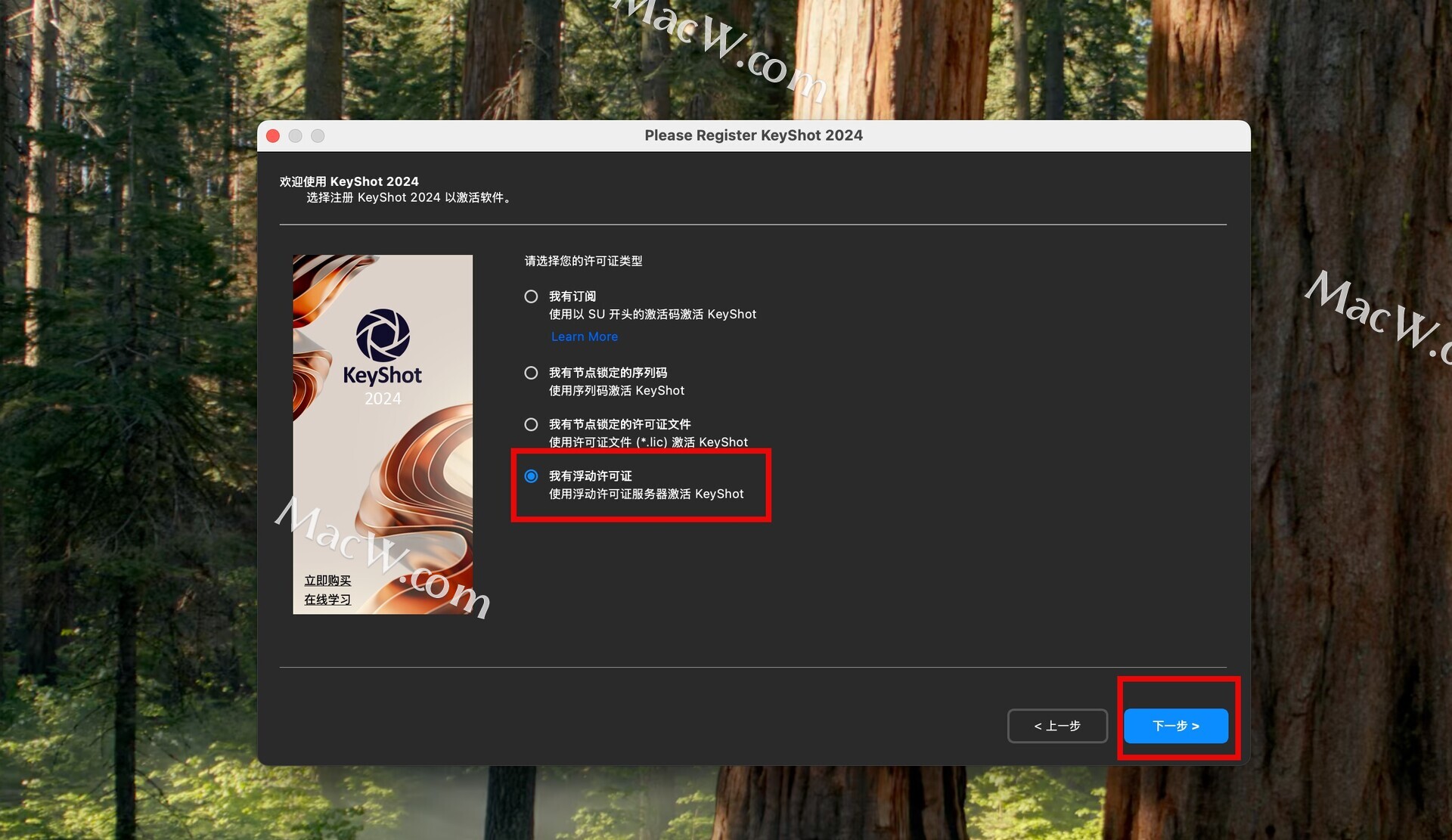
Task: Click the window title Please Register KeyShot 2024
Action: (753, 135)
